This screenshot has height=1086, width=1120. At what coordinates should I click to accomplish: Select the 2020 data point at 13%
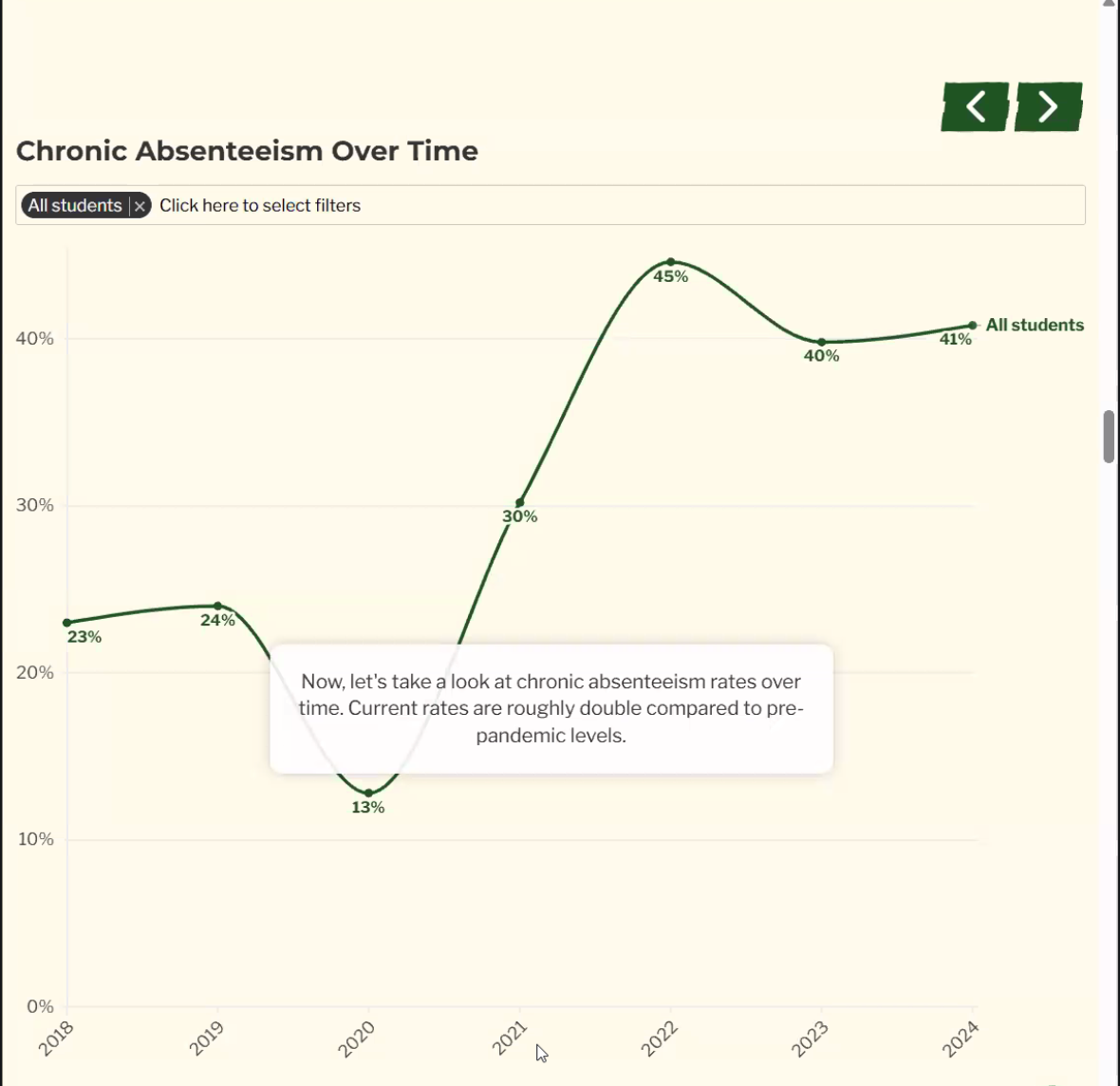(368, 793)
